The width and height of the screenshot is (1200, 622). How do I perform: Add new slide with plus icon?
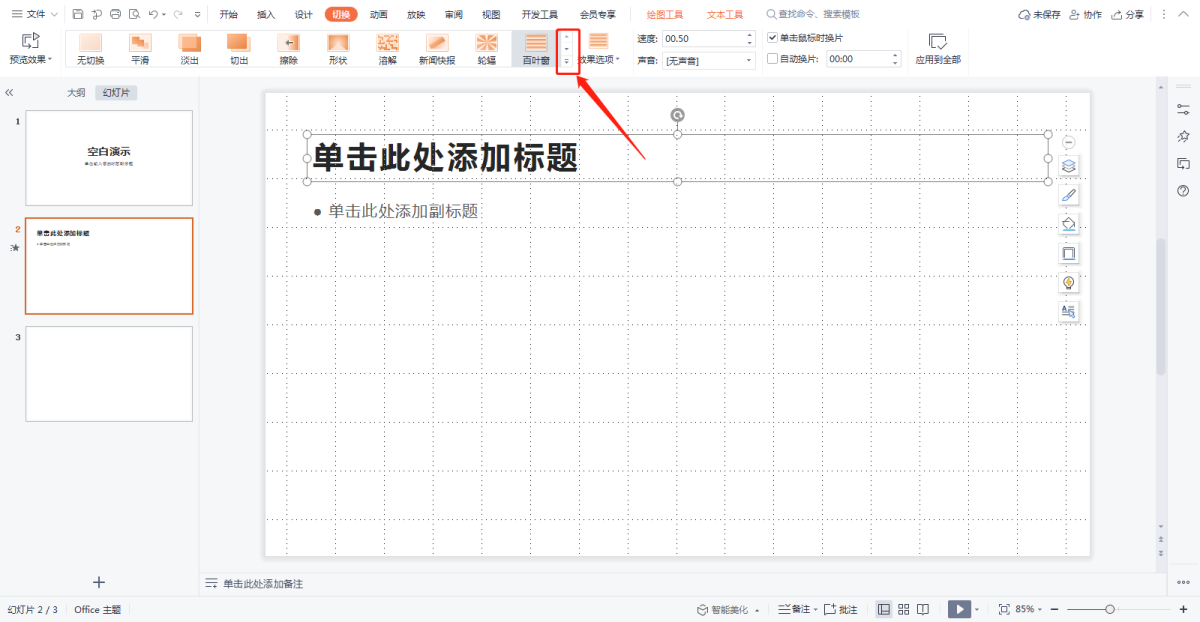pyautogui.click(x=99, y=582)
